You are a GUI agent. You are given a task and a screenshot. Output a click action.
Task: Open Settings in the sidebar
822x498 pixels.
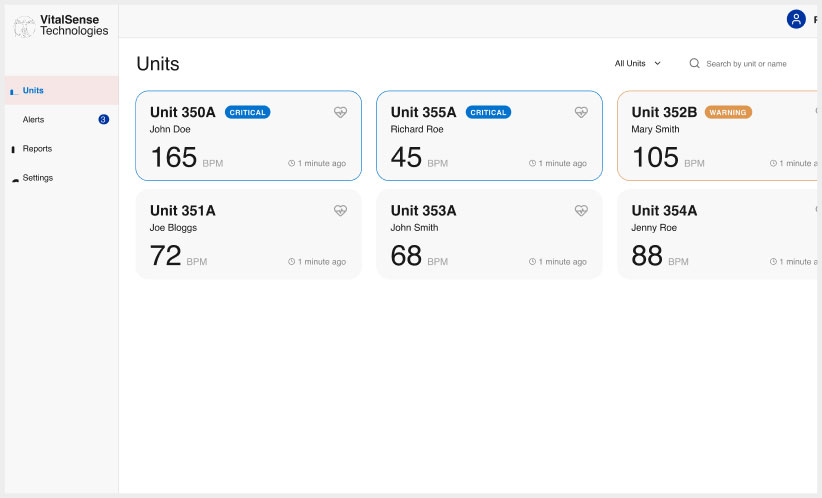click(38, 177)
